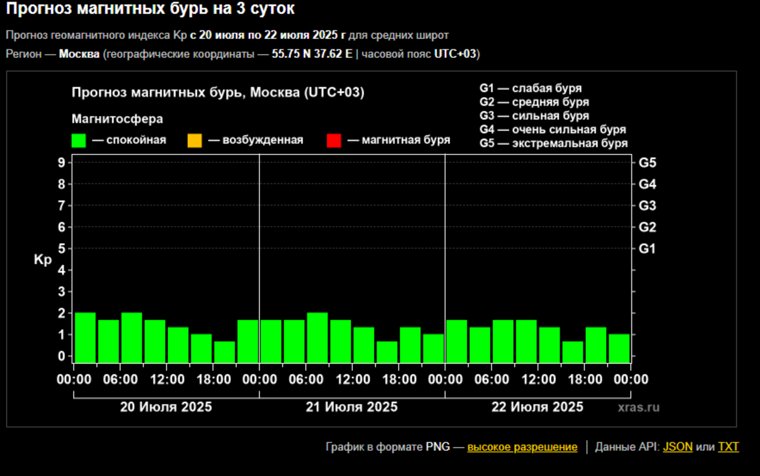Click the 20 Июля 2025 date label
760x476 pixels.
(166, 407)
